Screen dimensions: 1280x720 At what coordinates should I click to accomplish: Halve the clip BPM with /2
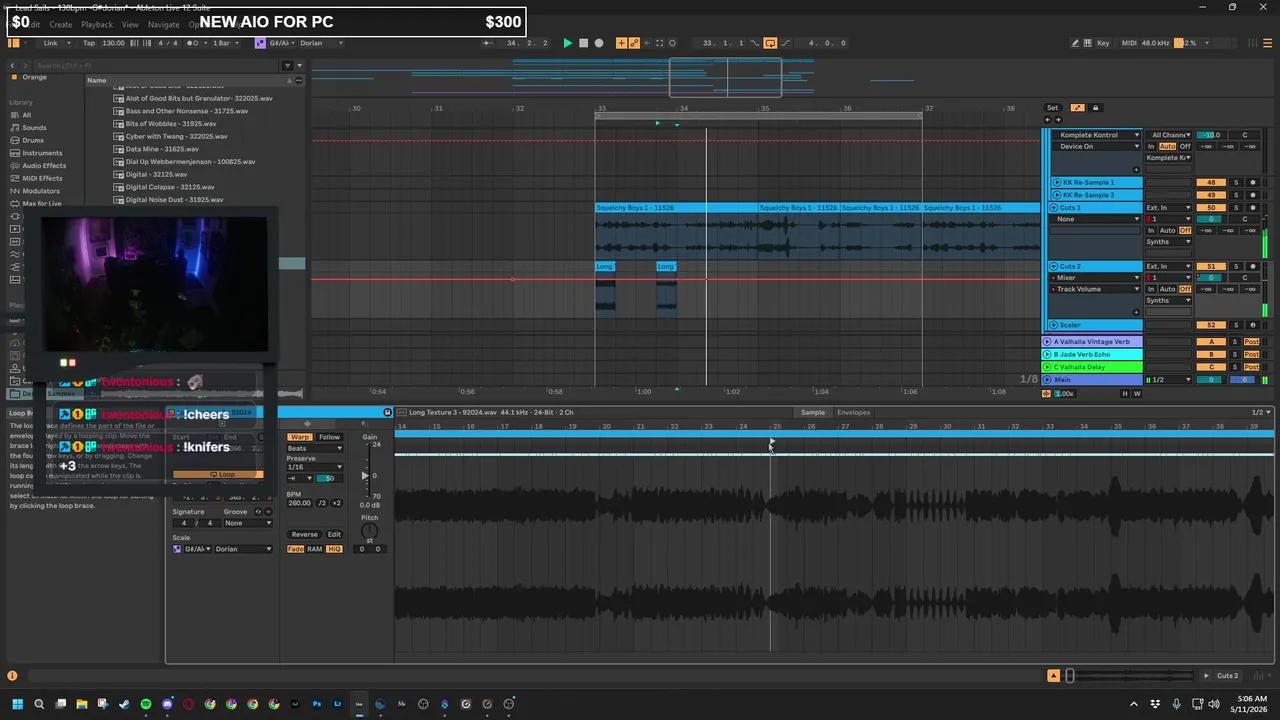coord(322,503)
